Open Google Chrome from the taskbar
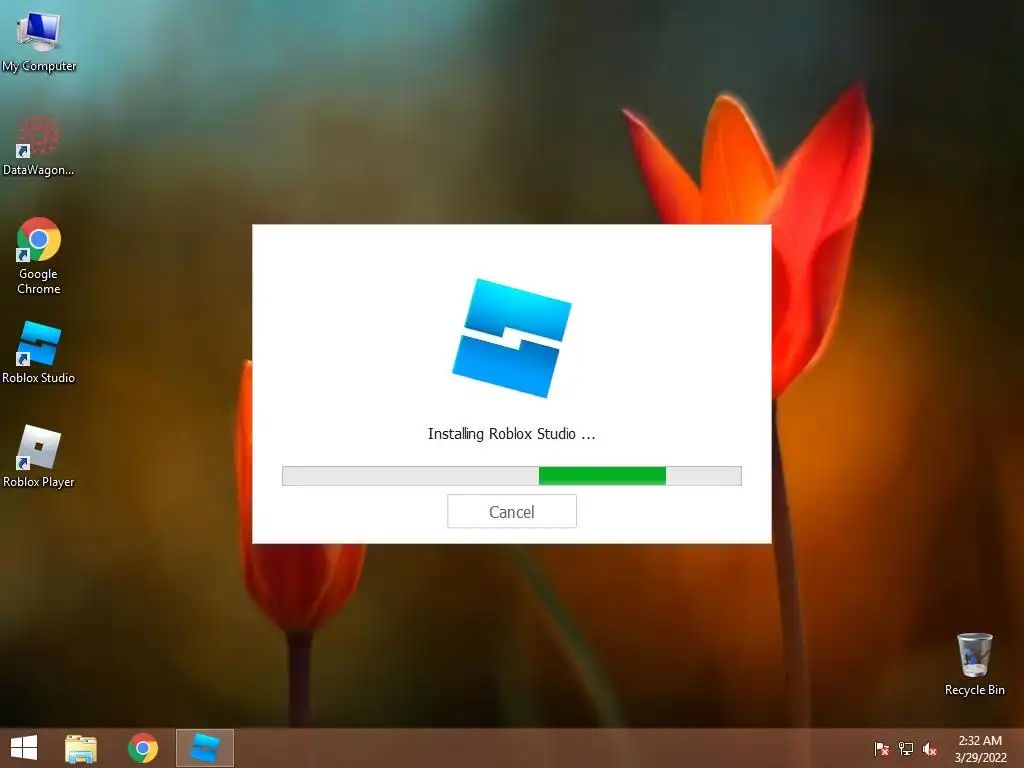1024x768 pixels. click(143, 748)
